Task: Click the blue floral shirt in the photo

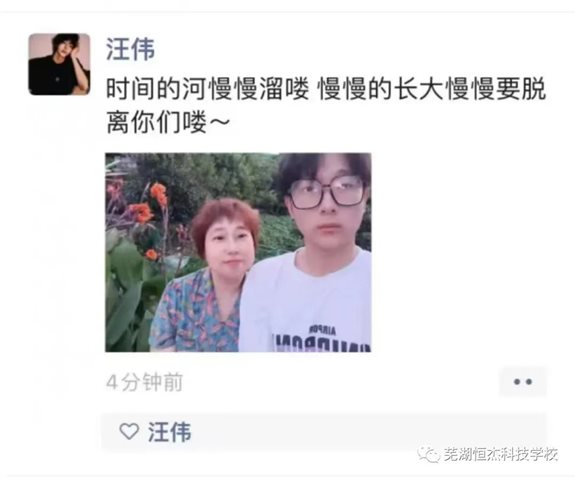Action: tap(195, 313)
